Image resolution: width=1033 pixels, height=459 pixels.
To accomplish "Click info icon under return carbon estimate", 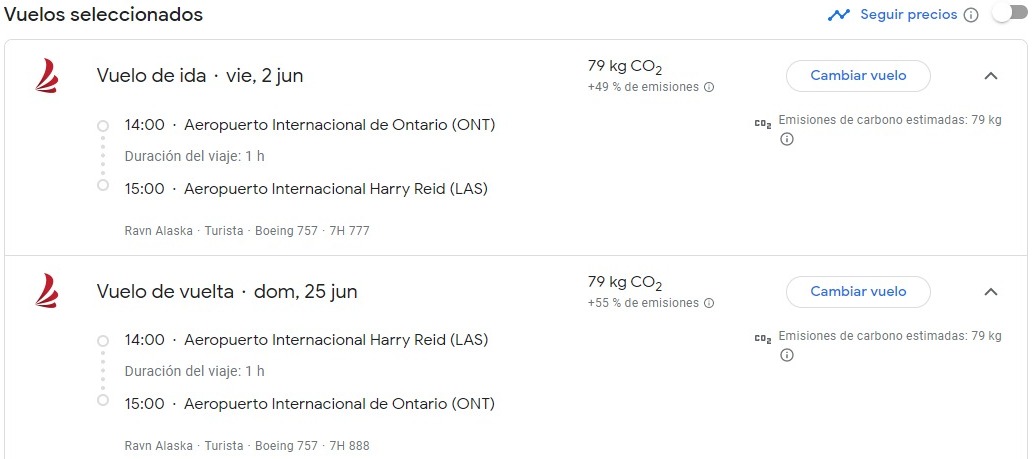I will coord(786,356).
